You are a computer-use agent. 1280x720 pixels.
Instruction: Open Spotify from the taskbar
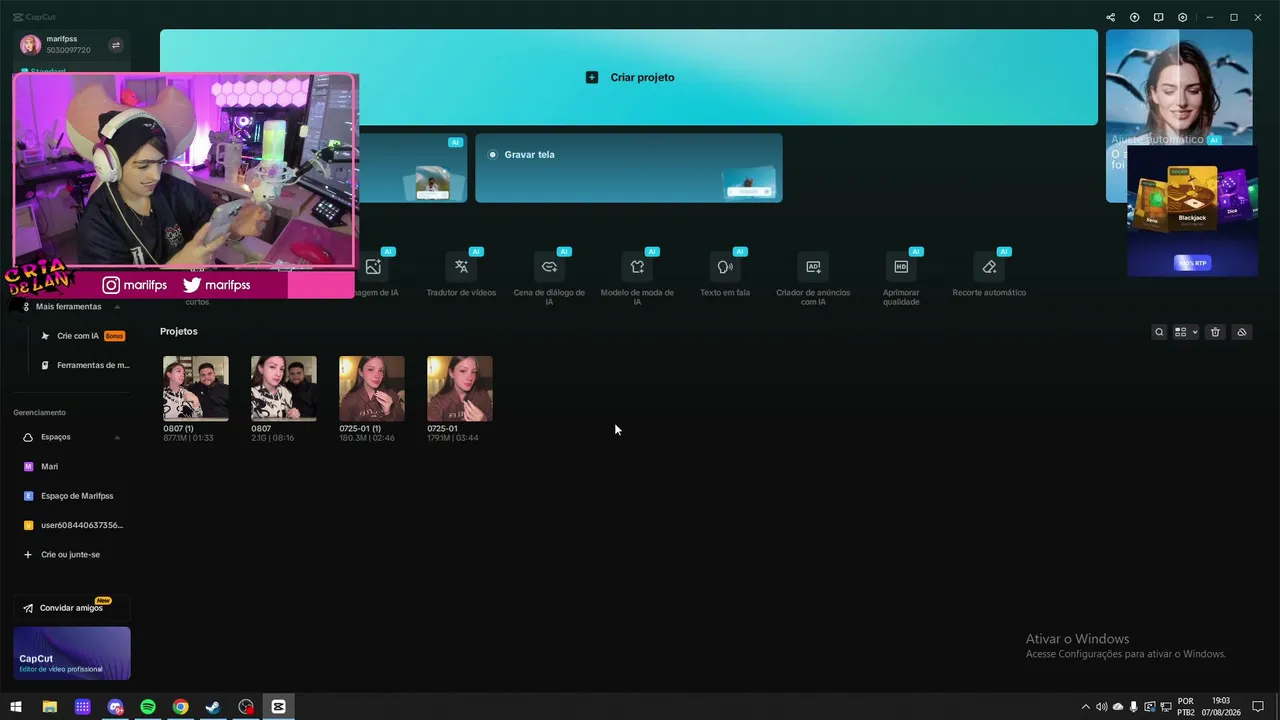pyautogui.click(x=148, y=707)
